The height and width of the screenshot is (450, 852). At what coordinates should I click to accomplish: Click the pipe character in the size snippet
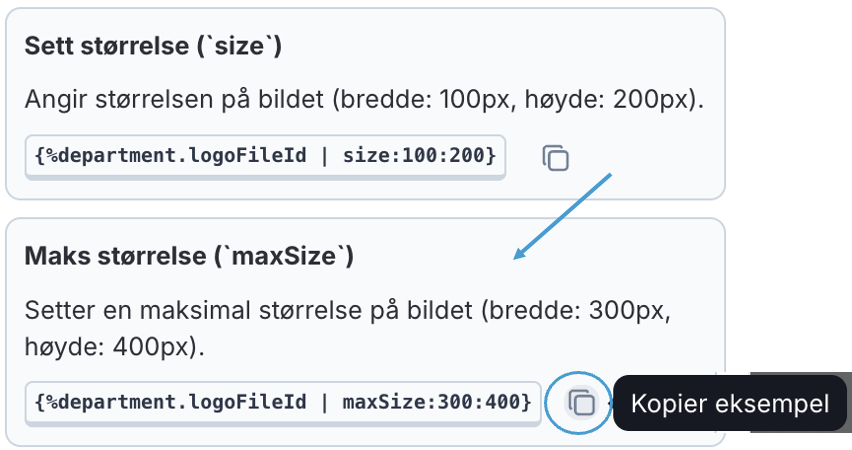point(327,156)
